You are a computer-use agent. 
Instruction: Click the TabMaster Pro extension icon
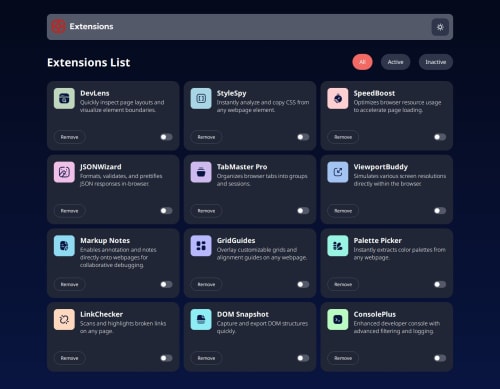coord(201,172)
